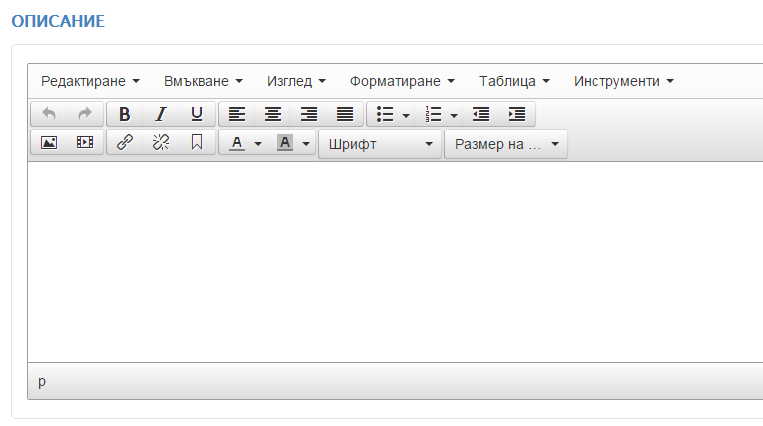The width and height of the screenshot is (763, 426).
Task: Toggle underline formatting
Action: point(197,114)
